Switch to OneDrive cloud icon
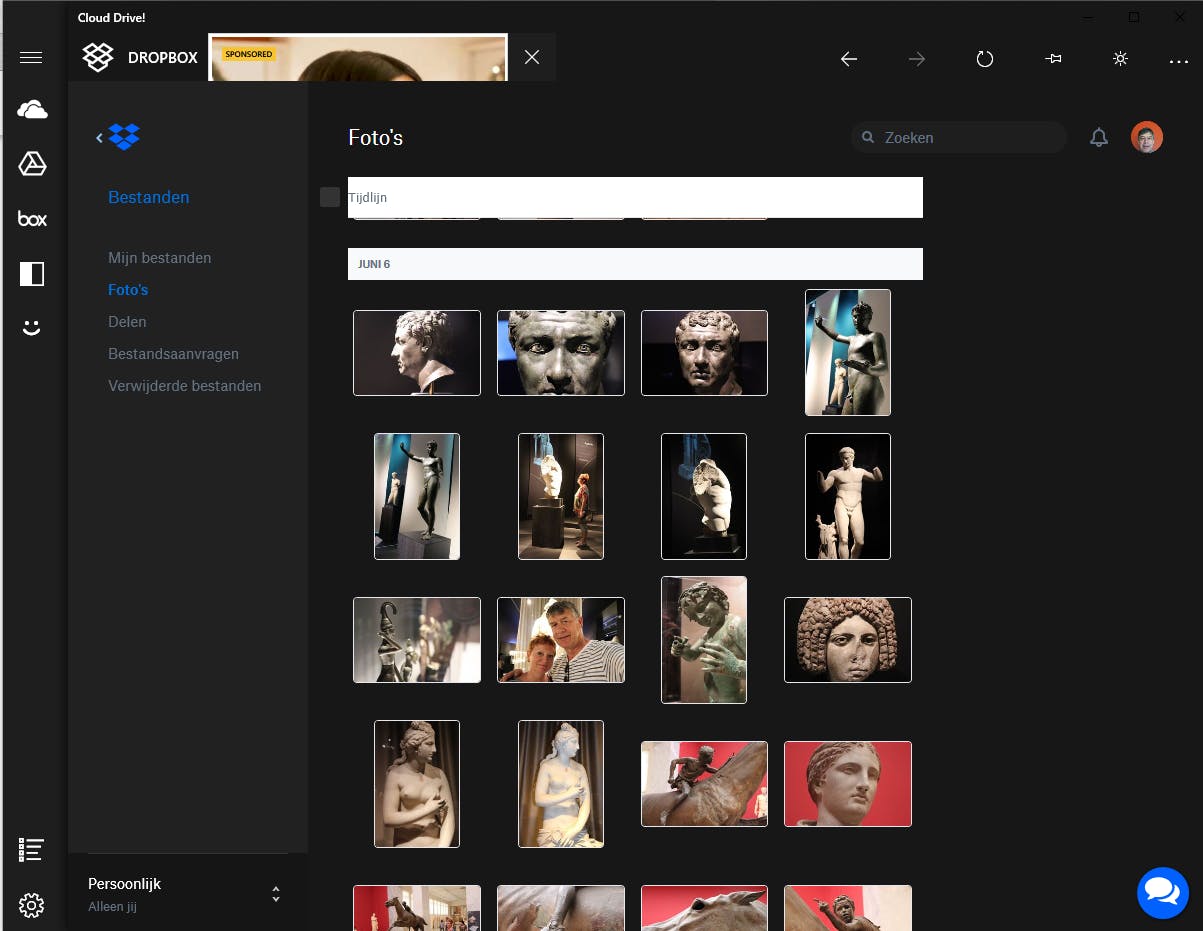The image size is (1203, 931). click(32, 110)
